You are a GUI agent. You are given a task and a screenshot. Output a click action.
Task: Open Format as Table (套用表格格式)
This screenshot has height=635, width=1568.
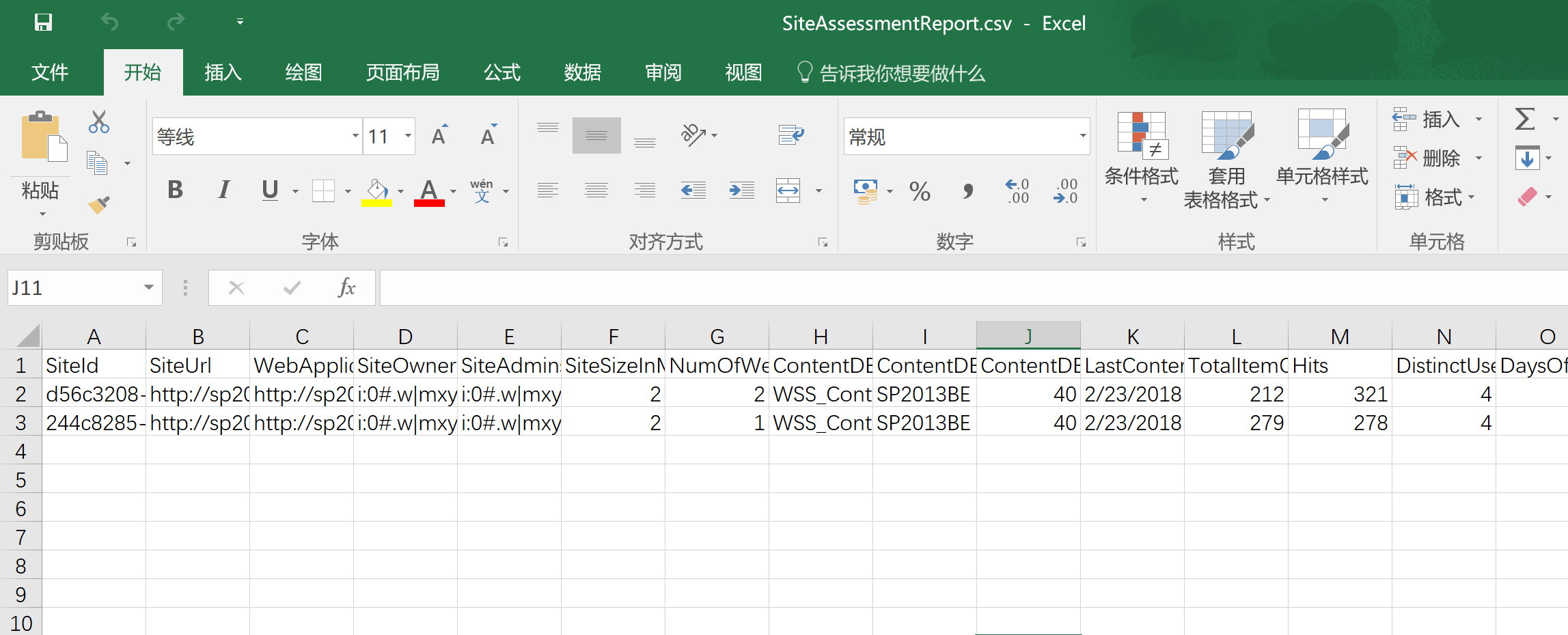1226,160
